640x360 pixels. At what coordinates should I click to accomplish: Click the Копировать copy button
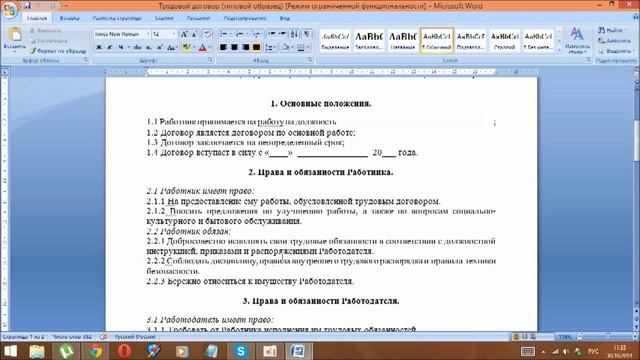pyautogui.click(x=48, y=41)
